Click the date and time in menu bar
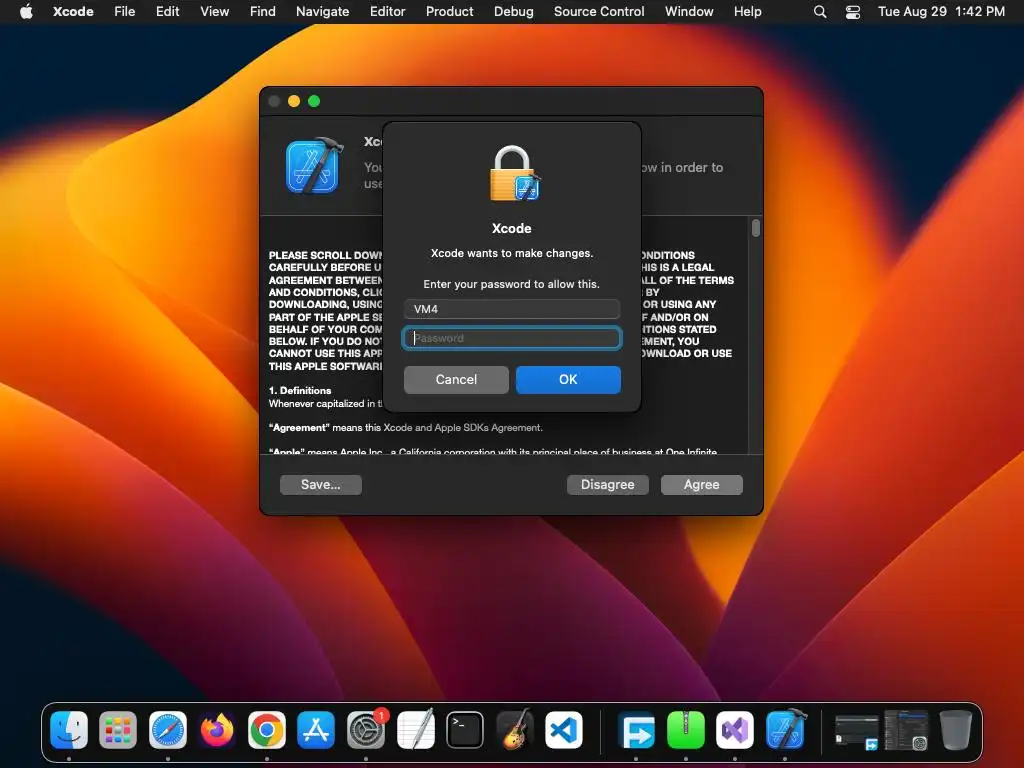The height and width of the screenshot is (768, 1024). point(941,12)
